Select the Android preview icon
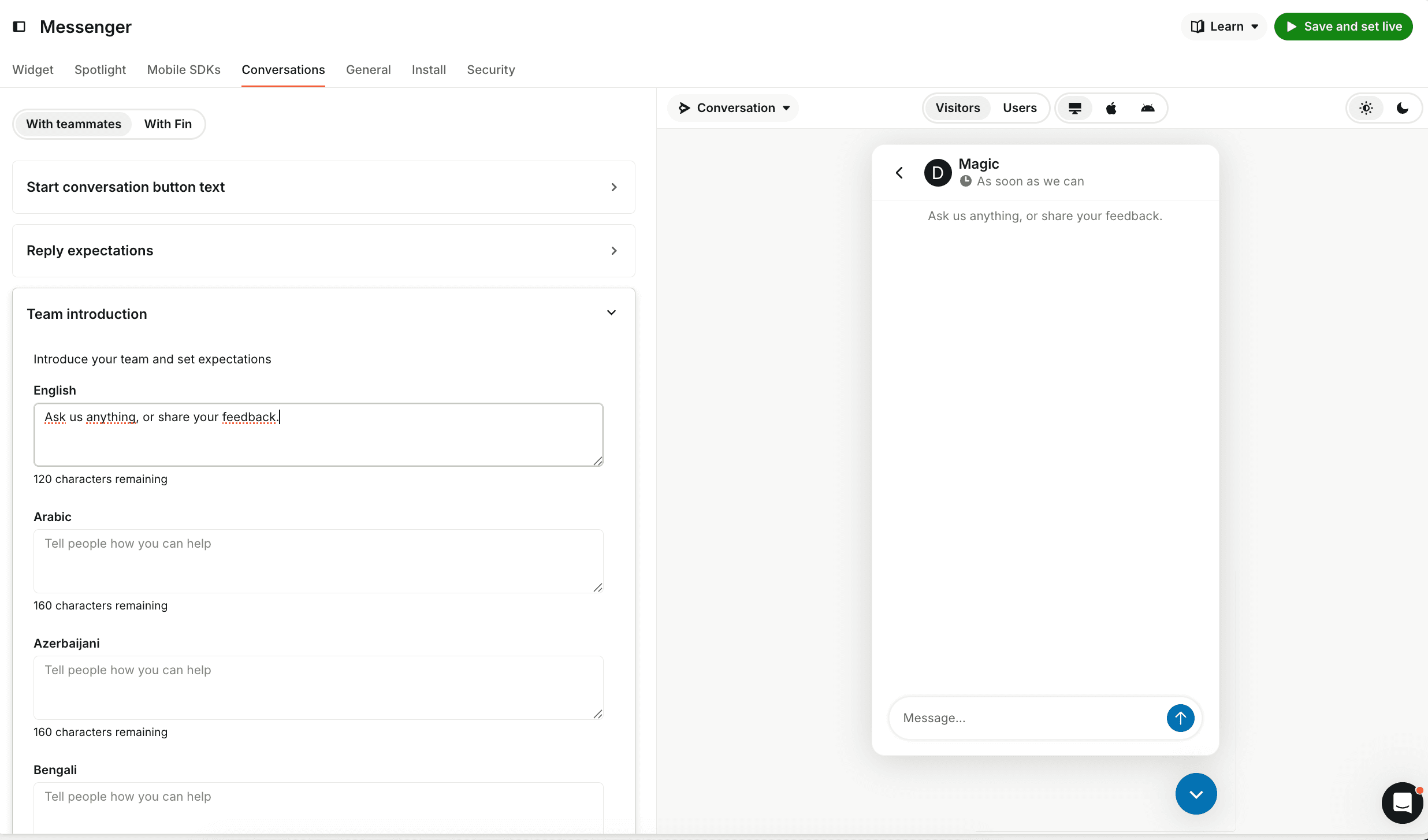The image size is (1428, 840). click(1148, 108)
